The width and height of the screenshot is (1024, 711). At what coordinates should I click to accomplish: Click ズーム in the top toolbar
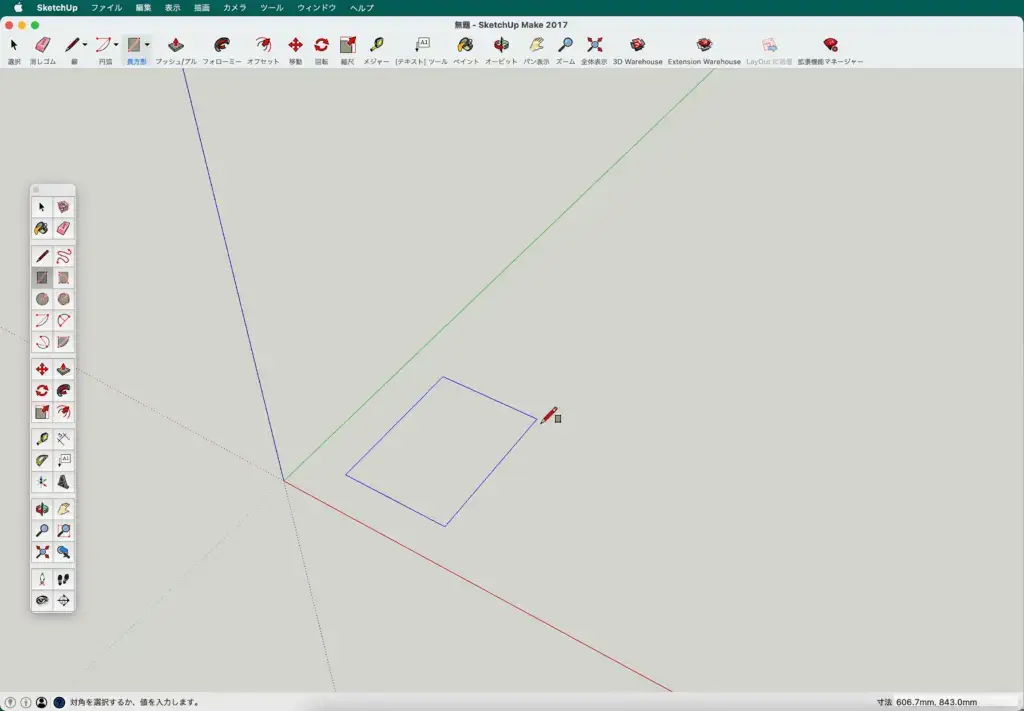pos(566,51)
